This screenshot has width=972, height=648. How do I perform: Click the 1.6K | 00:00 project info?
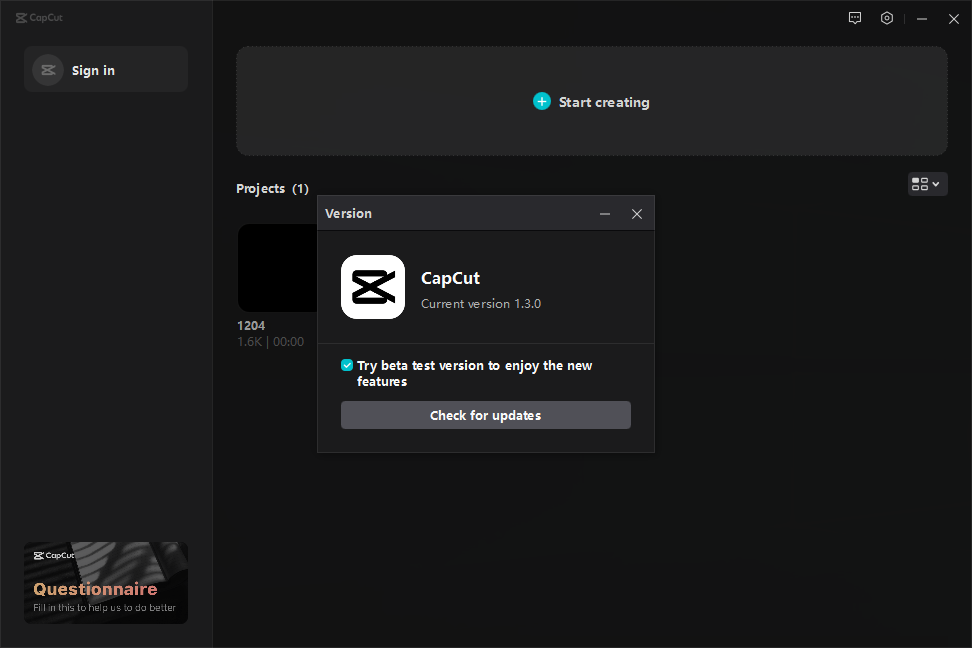270,342
